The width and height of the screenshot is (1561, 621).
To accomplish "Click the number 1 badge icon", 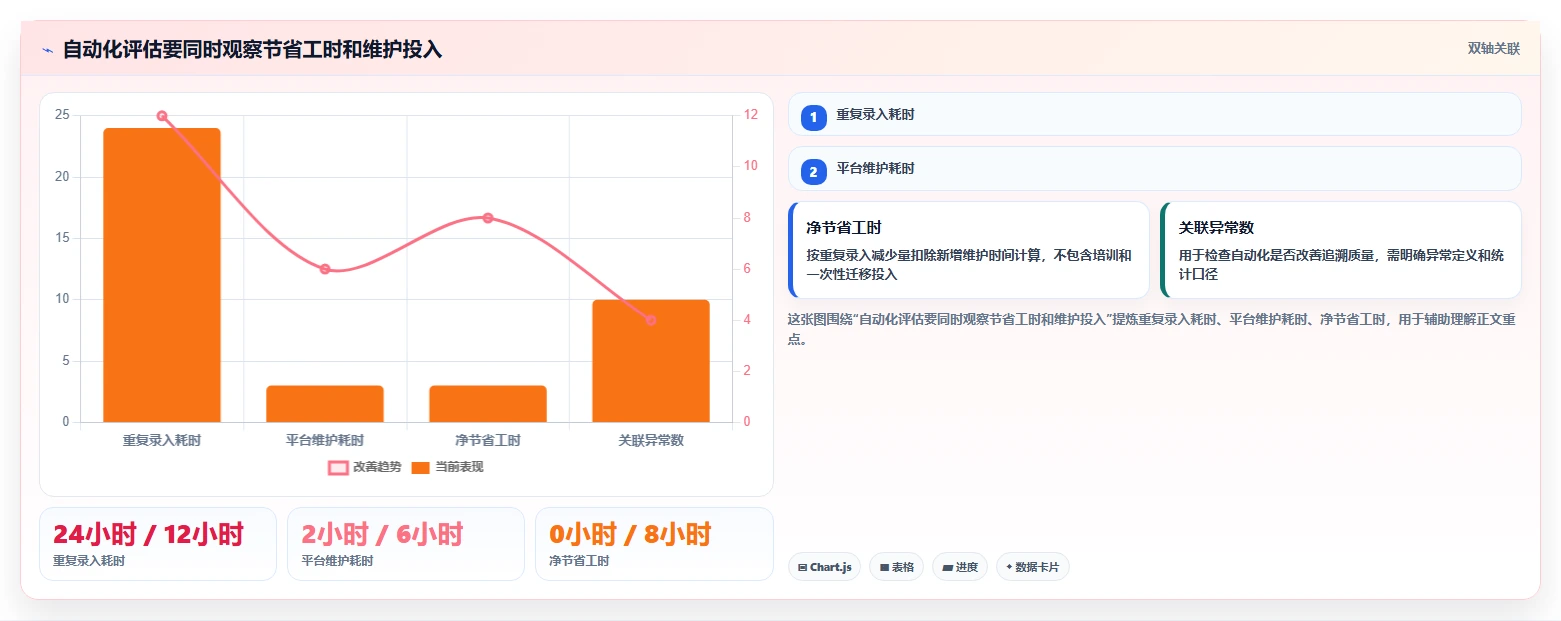I will pos(813,118).
